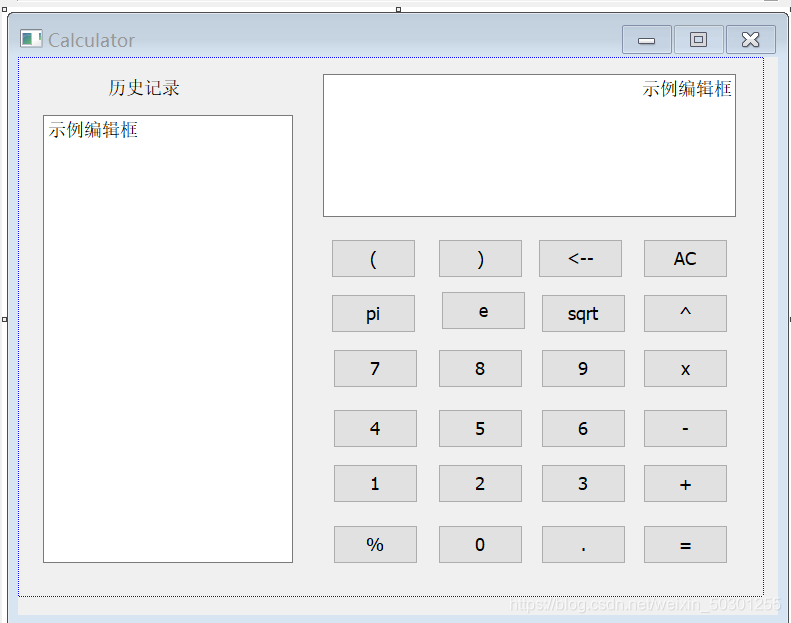Click inside the history records edit box

click(x=168, y=339)
